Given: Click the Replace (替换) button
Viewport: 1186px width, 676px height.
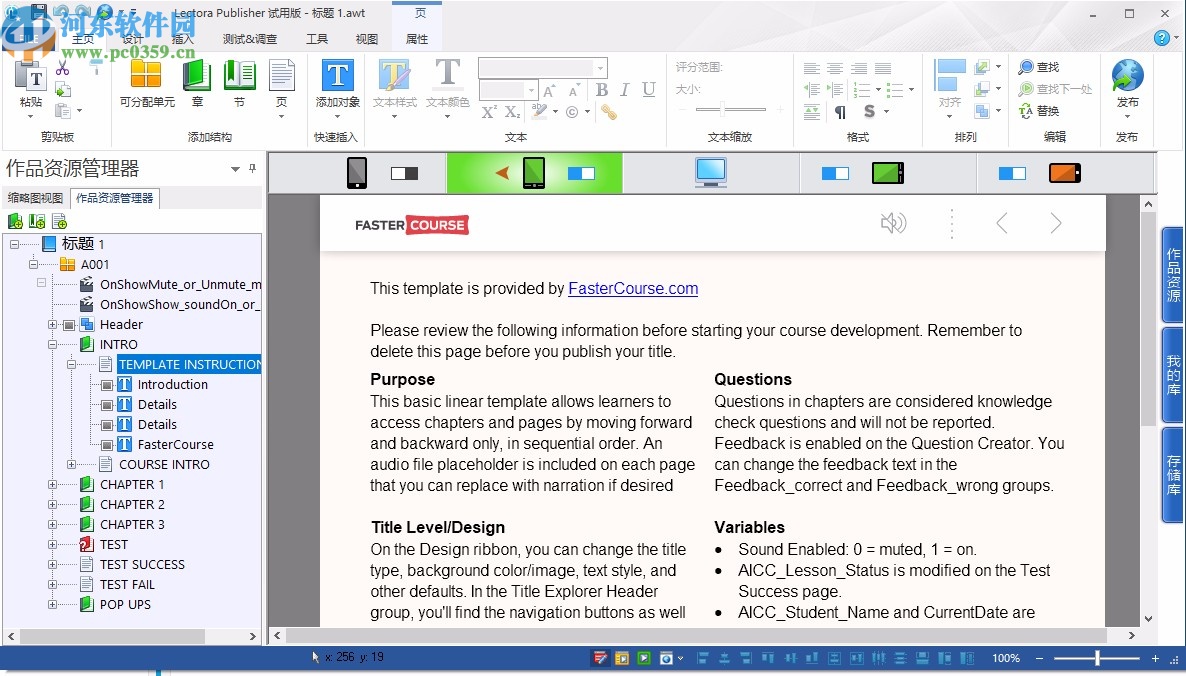Looking at the screenshot, I should click(x=1038, y=111).
